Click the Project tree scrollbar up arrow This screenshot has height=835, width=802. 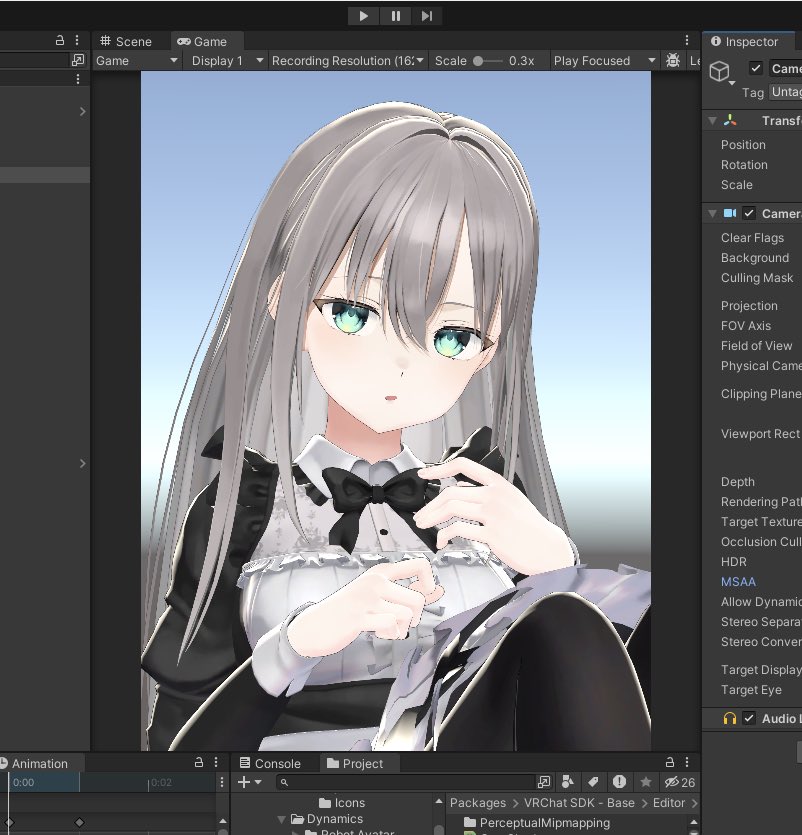pyautogui.click(x=439, y=801)
